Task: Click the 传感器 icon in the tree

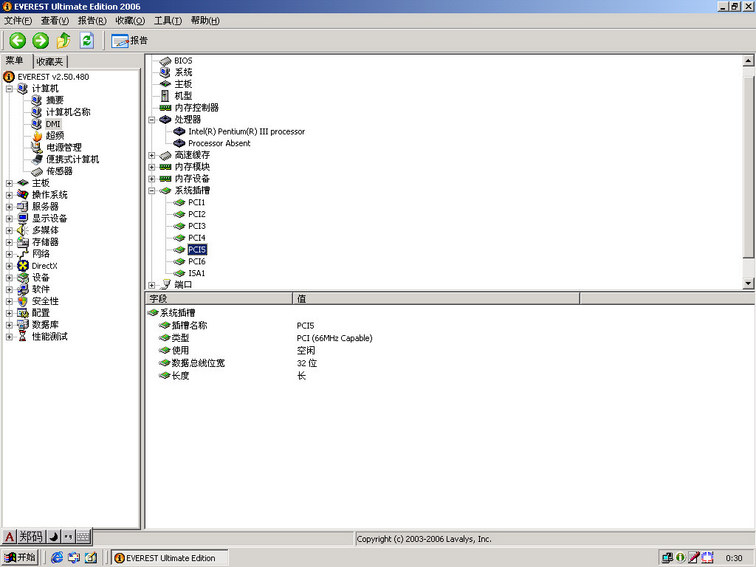Action: tap(37, 171)
